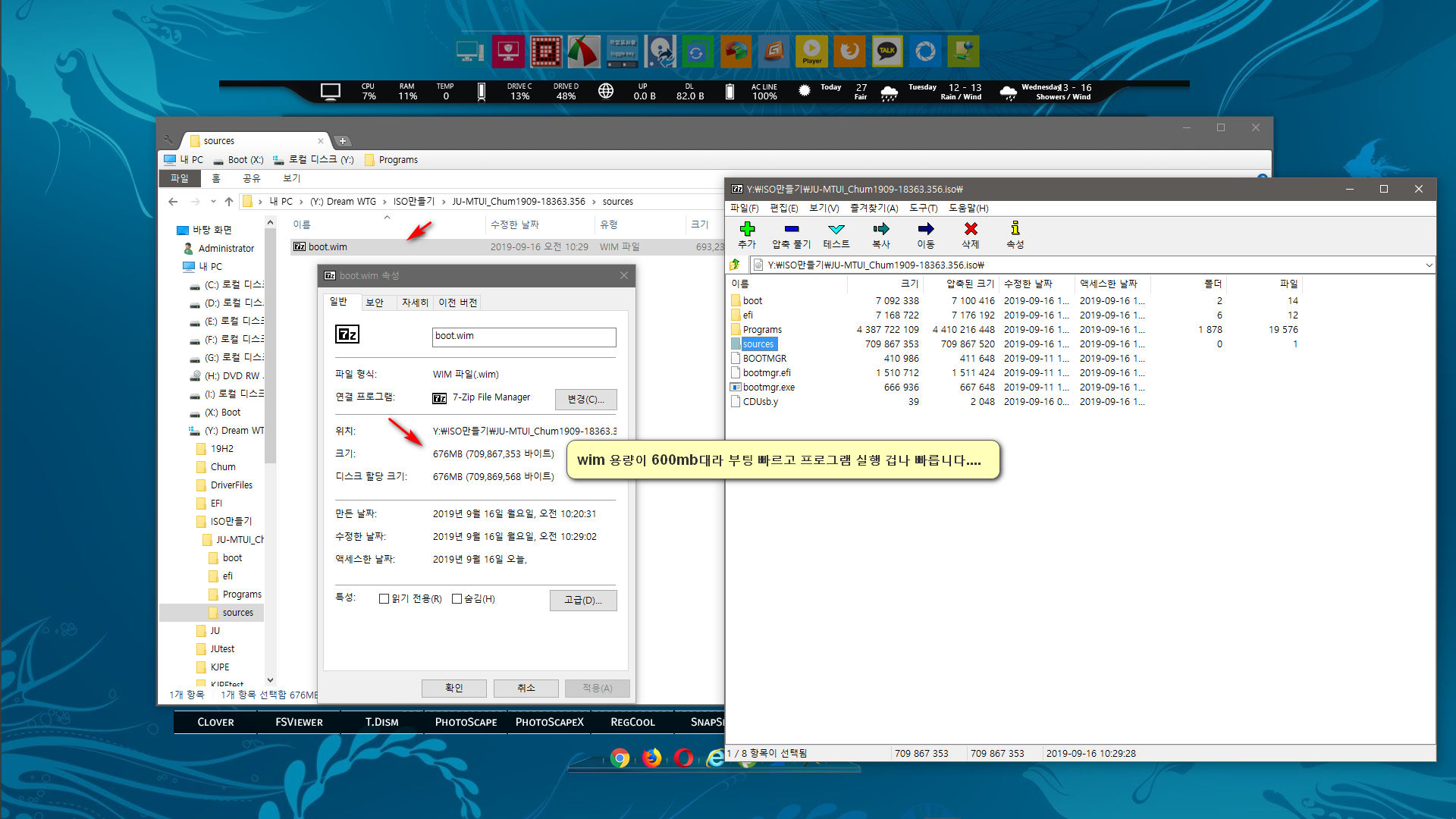The height and width of the screenshot is (819, 1456).
Task: Click the 압축 풀기 (Extract) icon in 7-Zip
Action: click(x=791, y=229)
